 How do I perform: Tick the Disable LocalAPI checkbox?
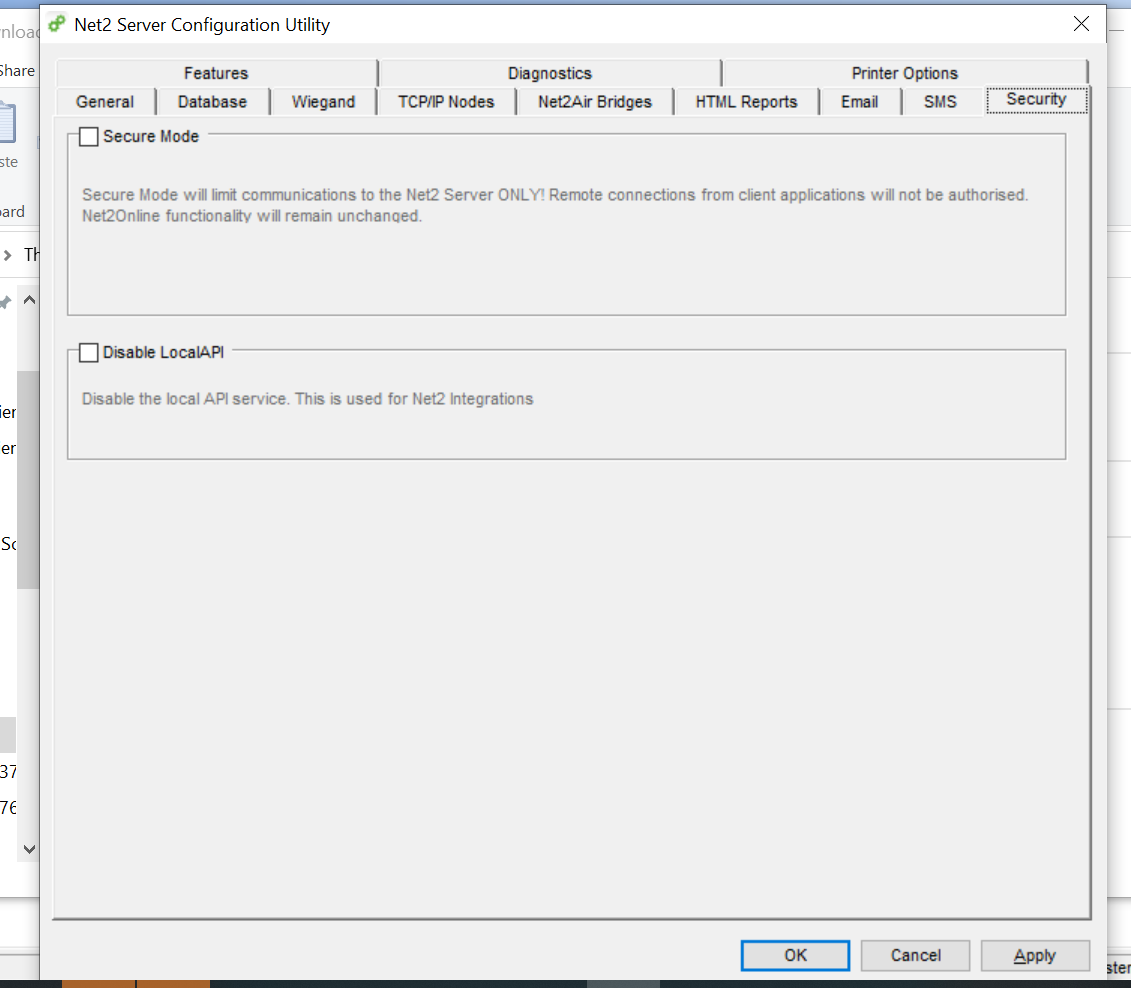[x=89, y=353]
